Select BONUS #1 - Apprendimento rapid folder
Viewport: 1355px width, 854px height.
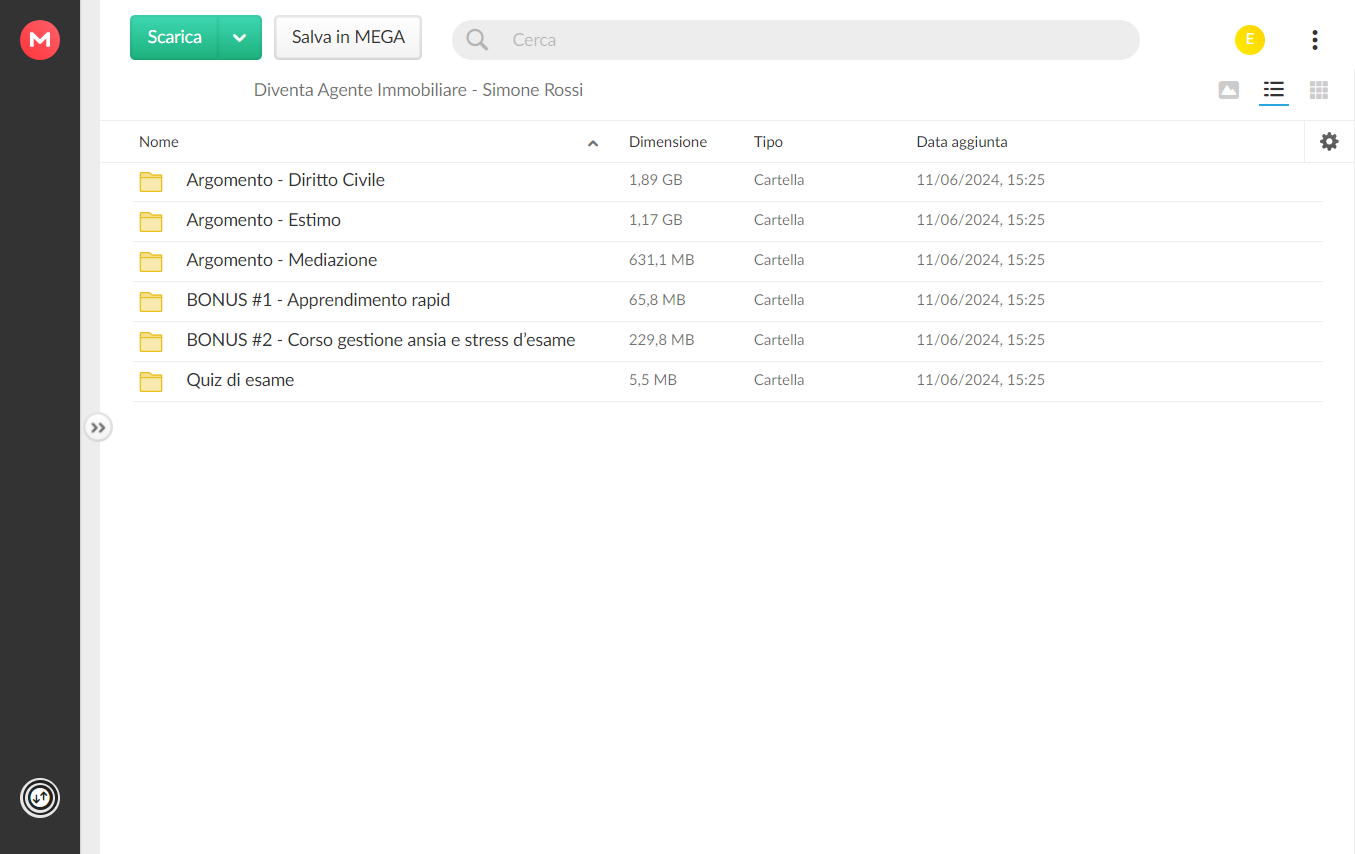pyautogui.click(x=728, y=301)
